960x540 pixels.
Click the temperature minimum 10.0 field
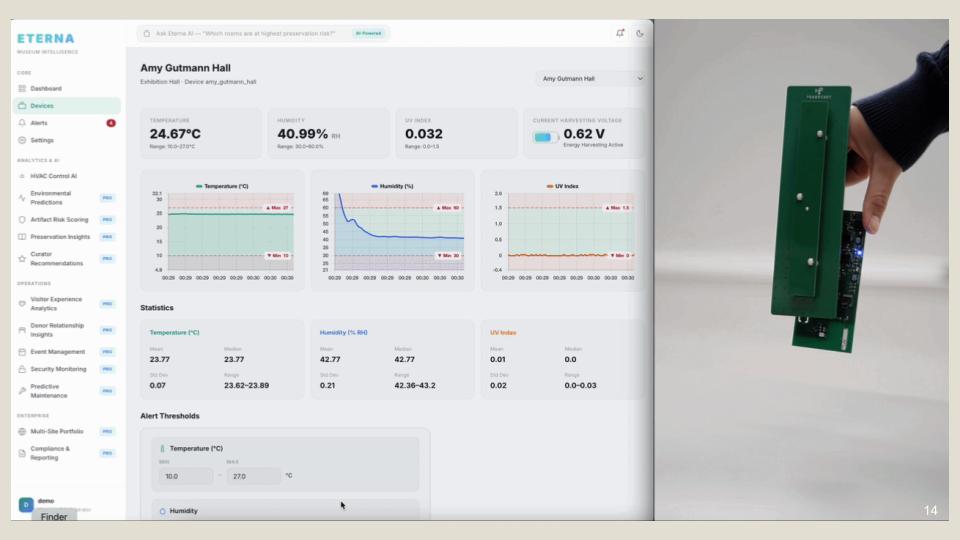coord(186,476)
